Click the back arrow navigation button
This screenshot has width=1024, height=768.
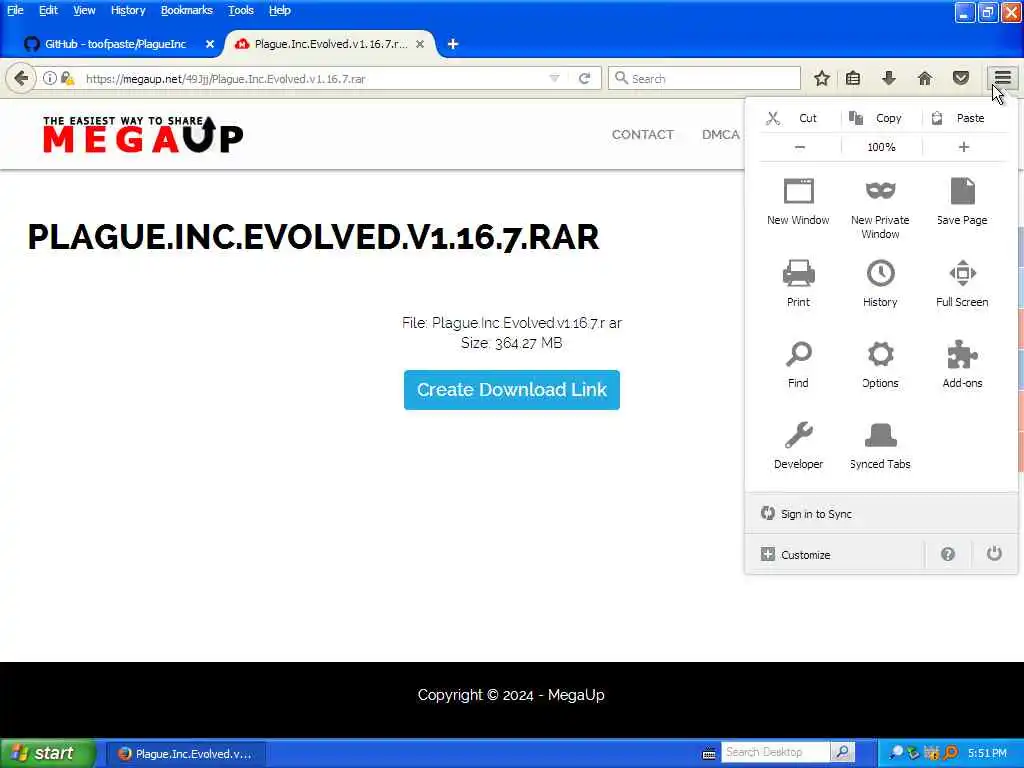21,79
